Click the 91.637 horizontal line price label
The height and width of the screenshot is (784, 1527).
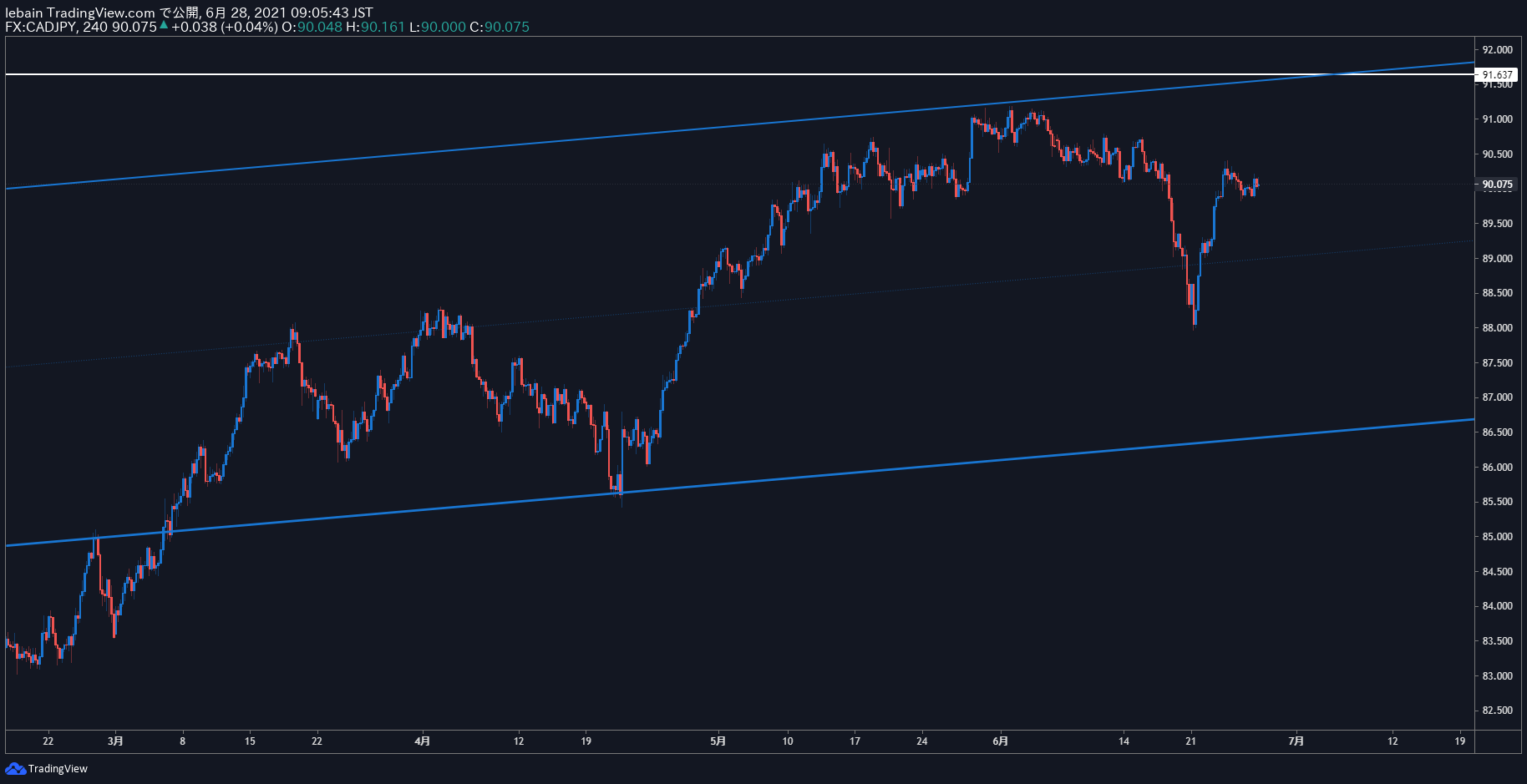(x=1497, y=75)
